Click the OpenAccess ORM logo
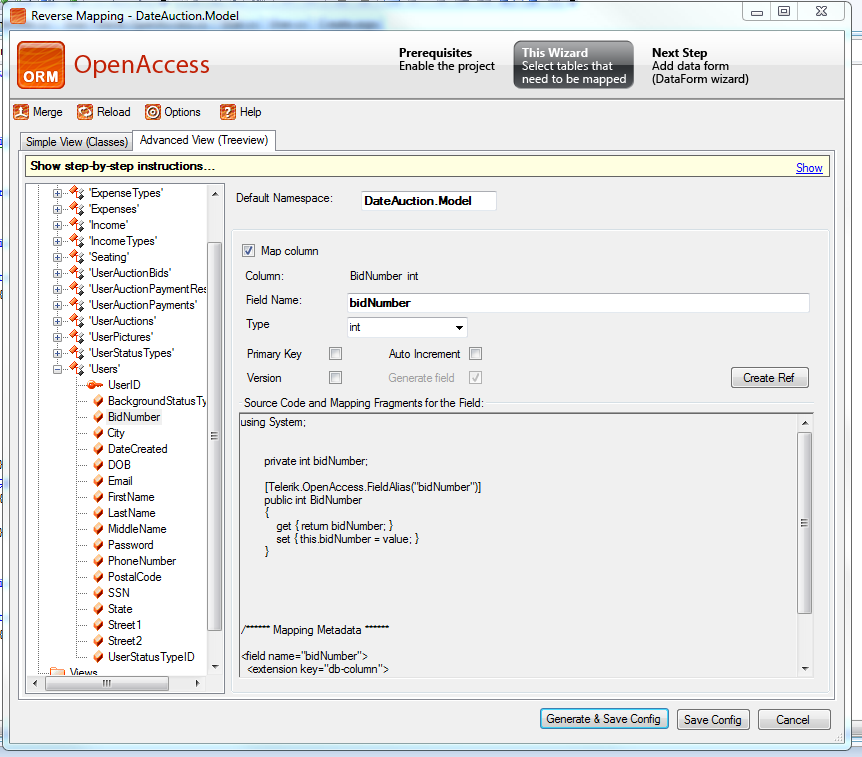 tap(41, 65)
